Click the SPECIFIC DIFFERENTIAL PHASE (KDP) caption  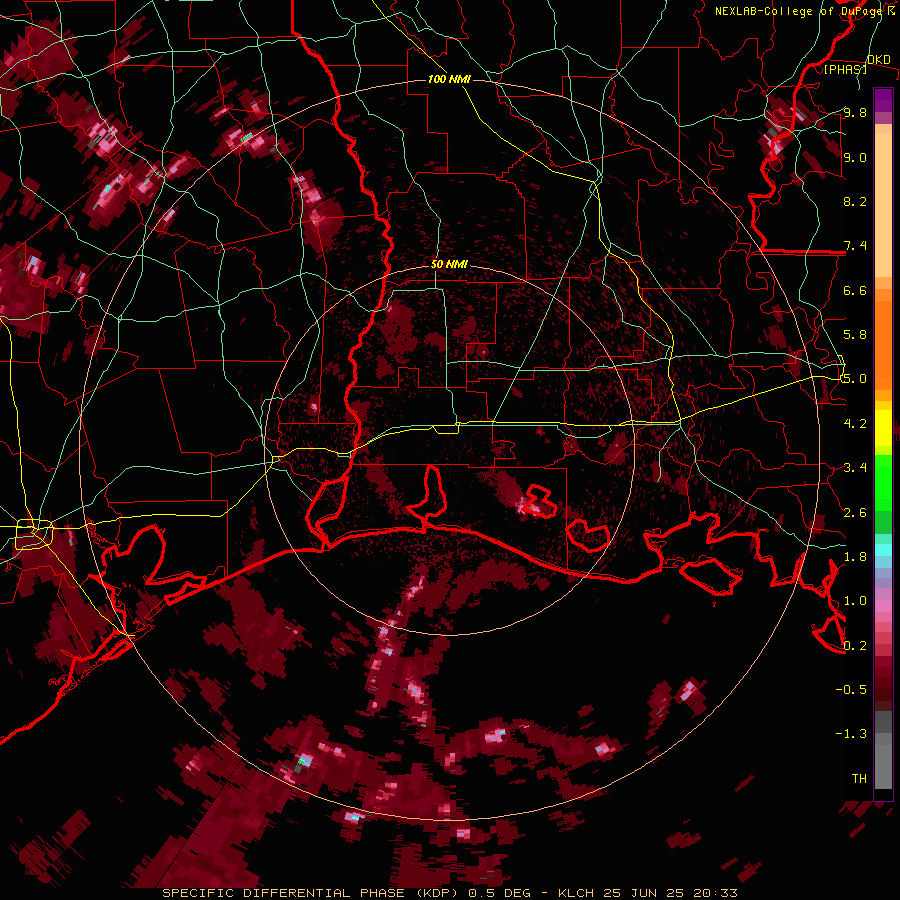pyautogui.click(x=310, y=893)
